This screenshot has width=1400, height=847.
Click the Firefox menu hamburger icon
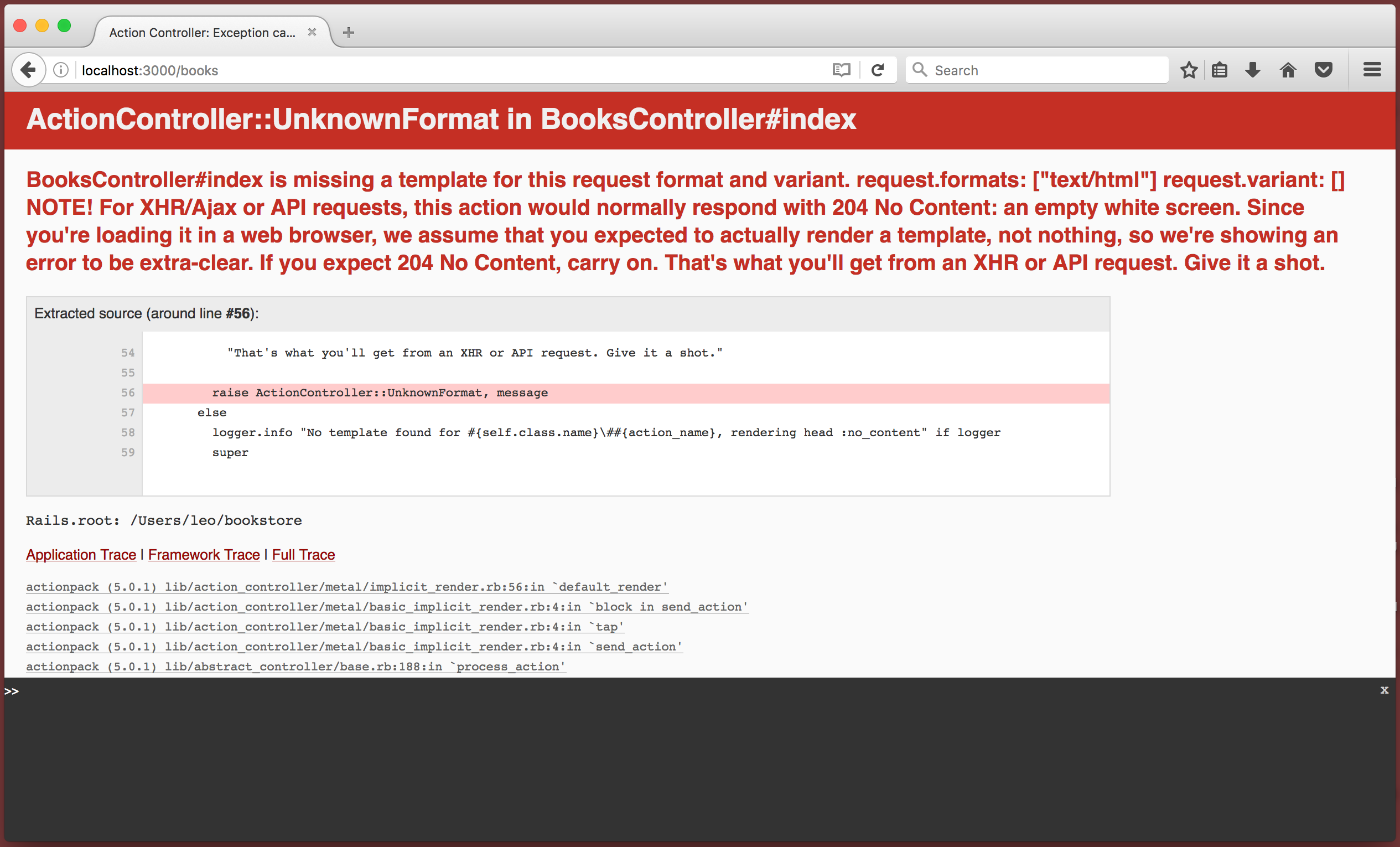[1372, 69]
